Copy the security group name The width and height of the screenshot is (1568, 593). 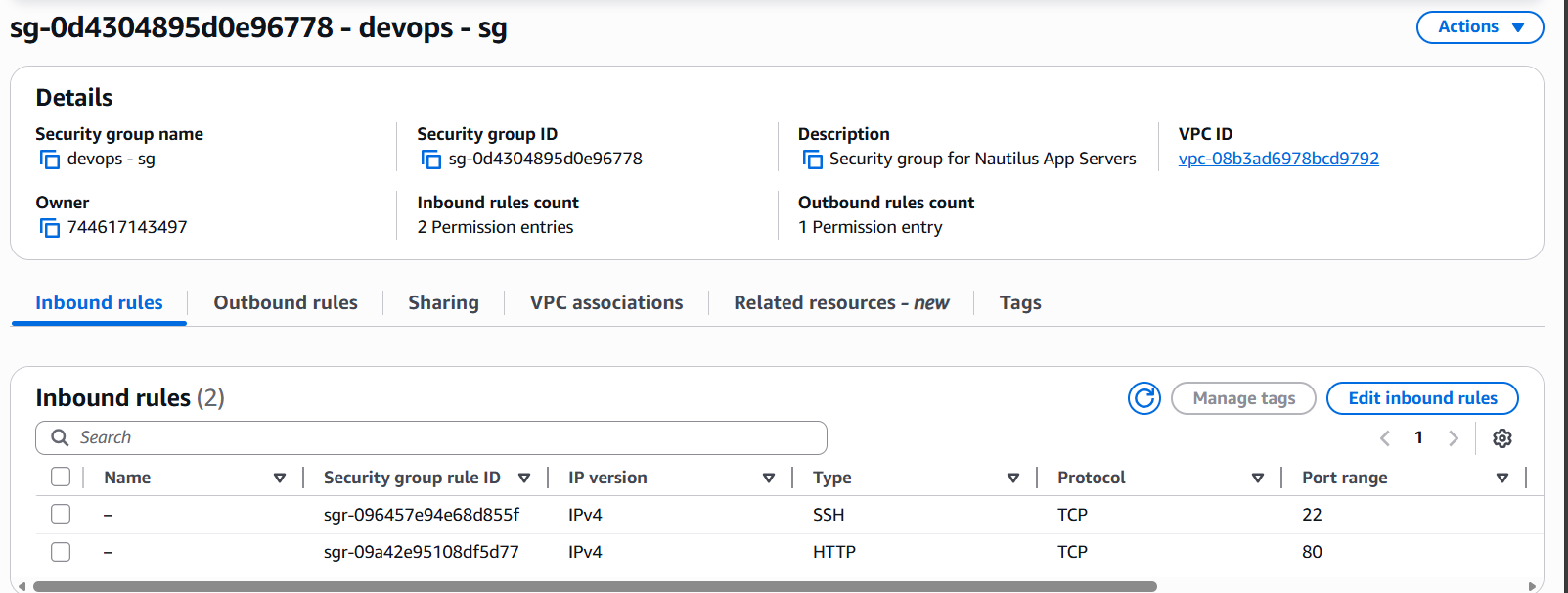click(x=50, y=160)
